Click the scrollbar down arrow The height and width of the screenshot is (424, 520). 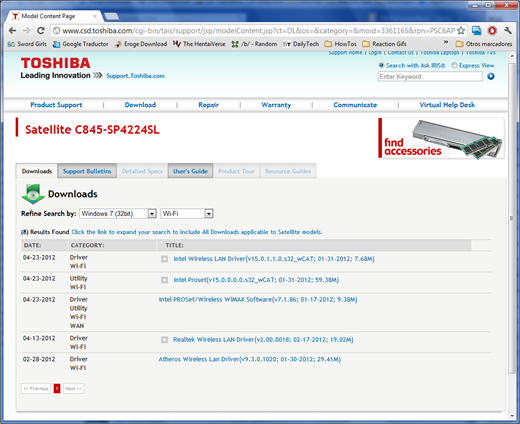[x=512, y=416]
